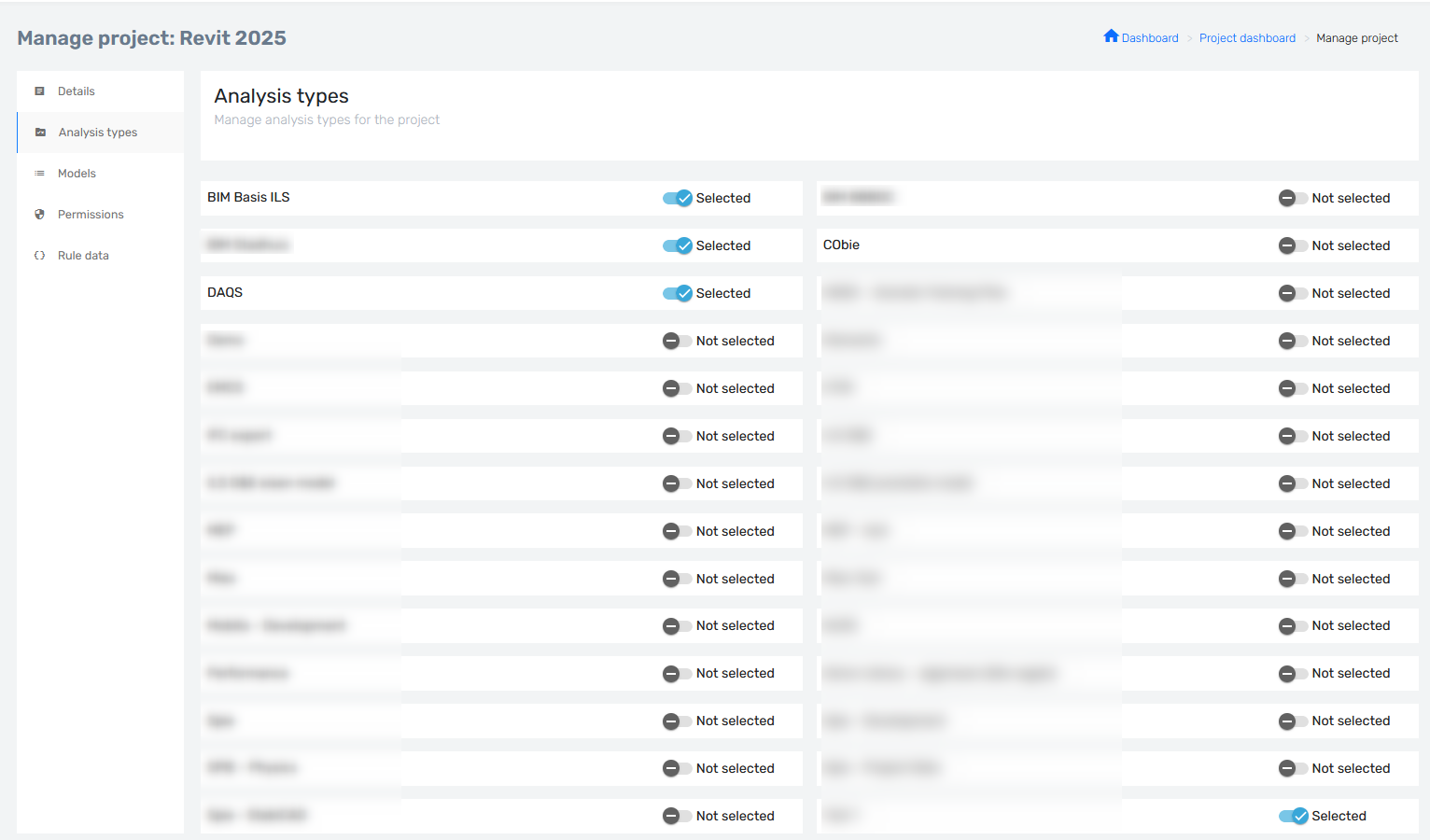Click the Analysis types sidebar icon
This screenshot has width=1430, height=840.
[x=40, y=133]
